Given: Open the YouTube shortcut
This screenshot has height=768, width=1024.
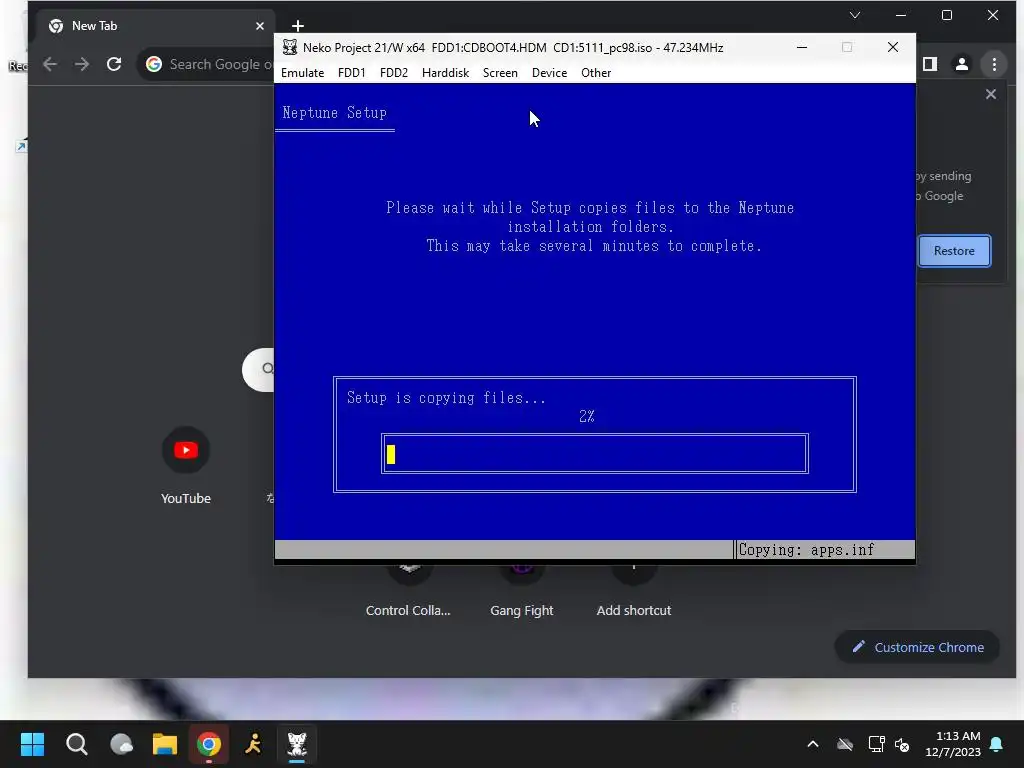Looking at the screenshot, I should click(x=186, y=465).
